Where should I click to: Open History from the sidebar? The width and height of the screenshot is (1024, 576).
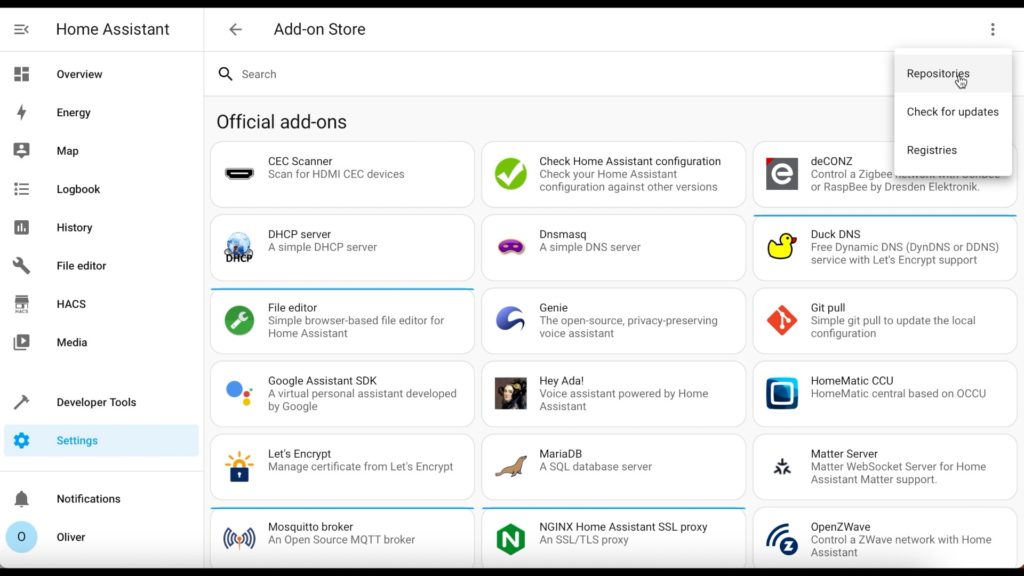tap(101, 227)
